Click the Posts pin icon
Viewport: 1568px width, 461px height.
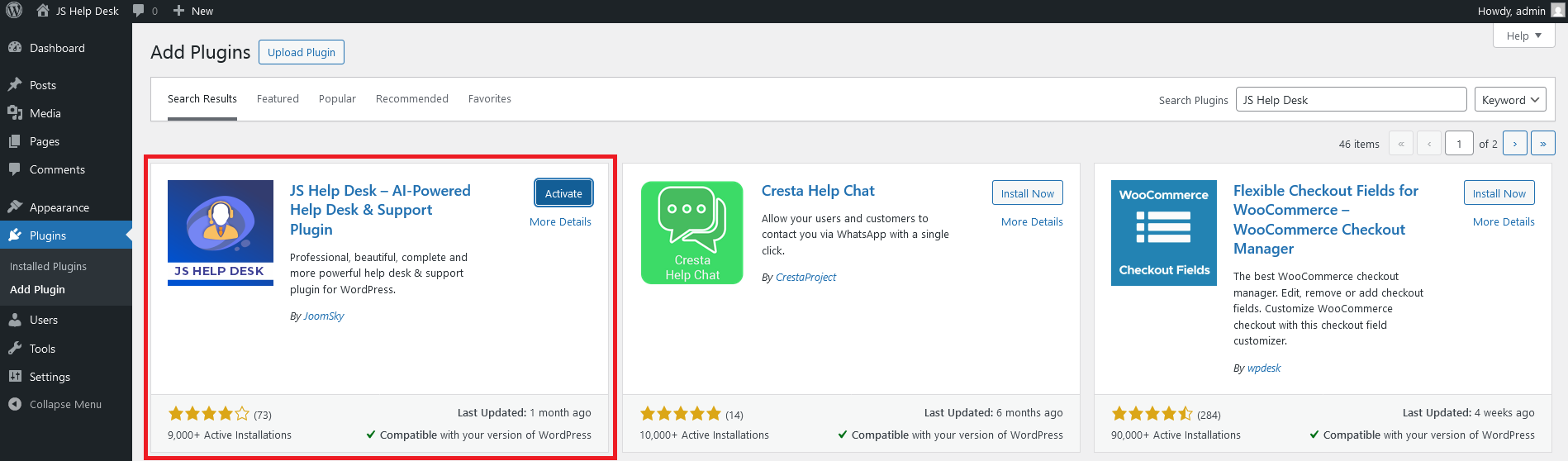pos(15,85)
